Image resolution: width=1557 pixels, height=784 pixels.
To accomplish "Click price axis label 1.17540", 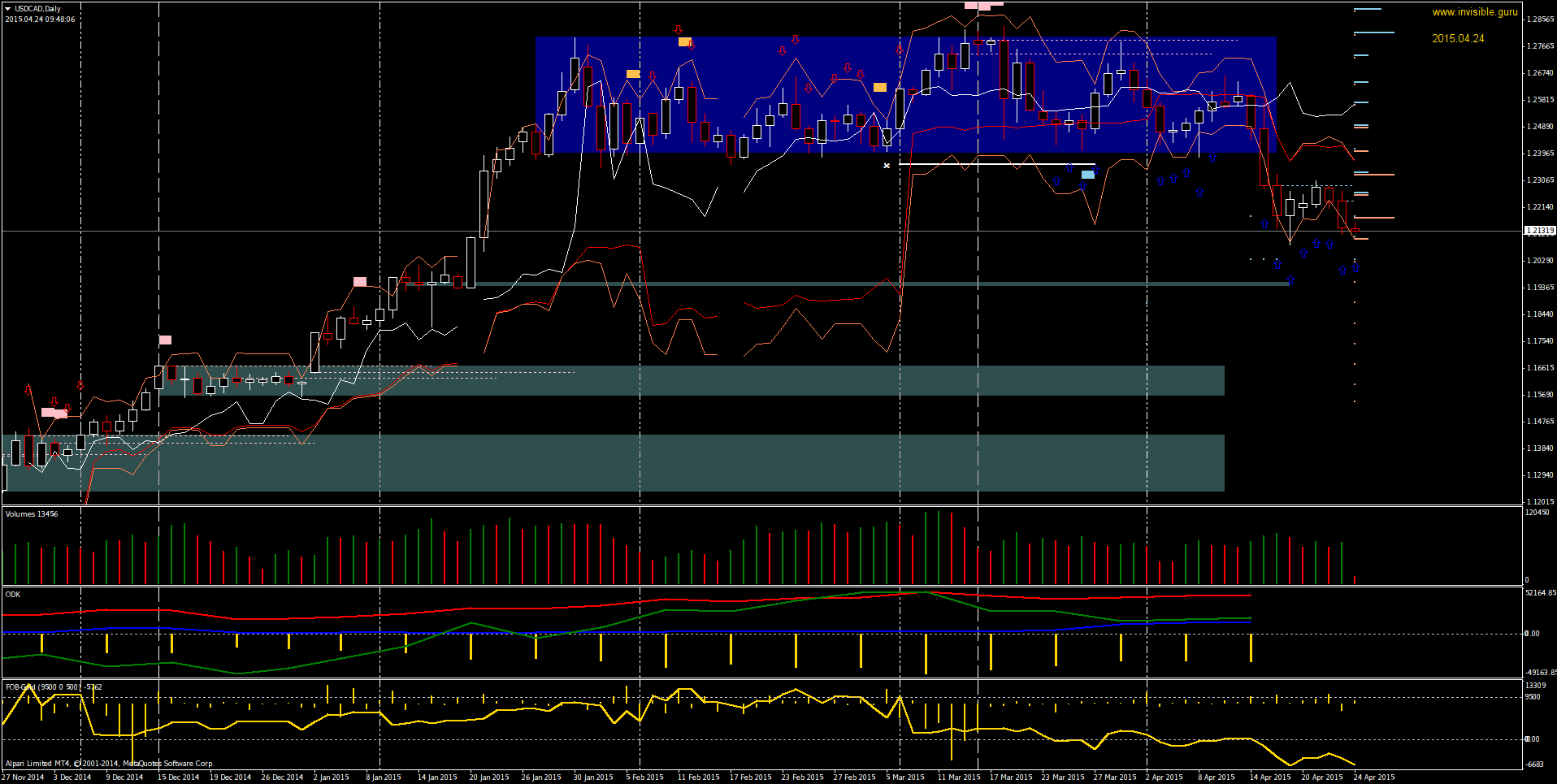I will tap(1541, 341).
